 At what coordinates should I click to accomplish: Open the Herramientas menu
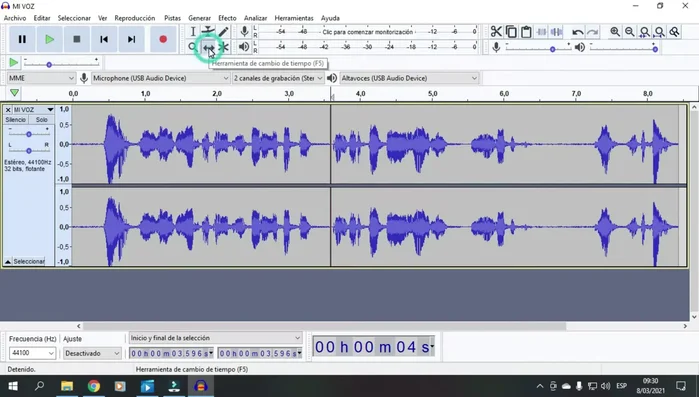coord(294,18)
